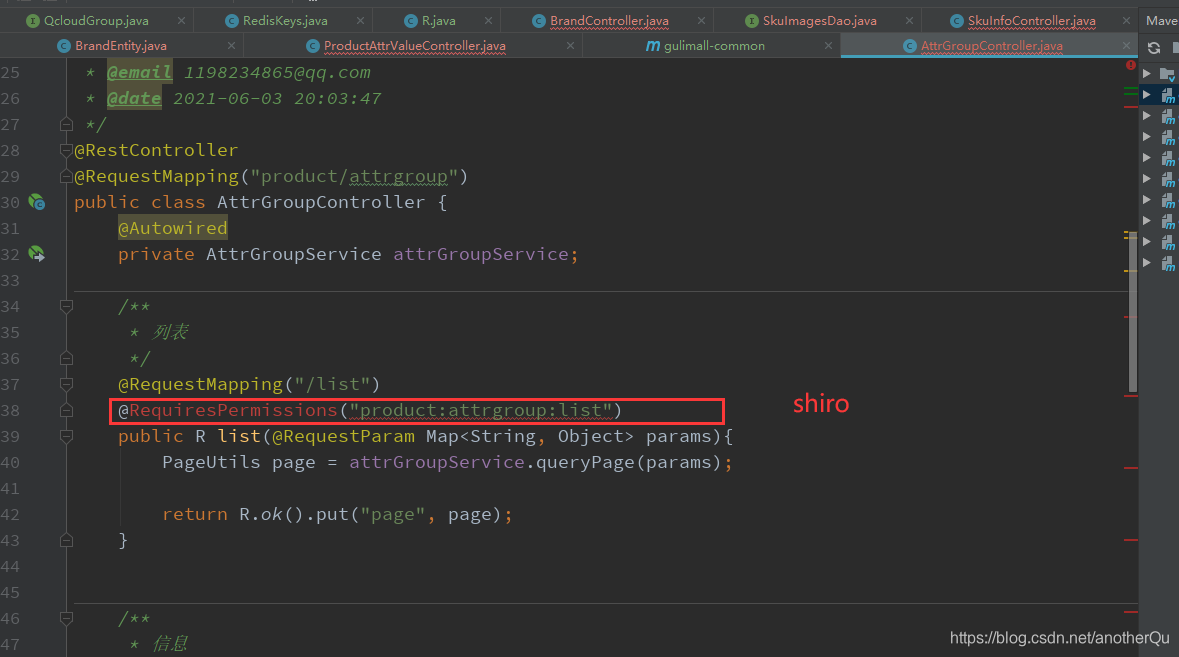Close the QcloudGroup.java tab
This screenshot has width=1179, height=657.
click(181, 21)
